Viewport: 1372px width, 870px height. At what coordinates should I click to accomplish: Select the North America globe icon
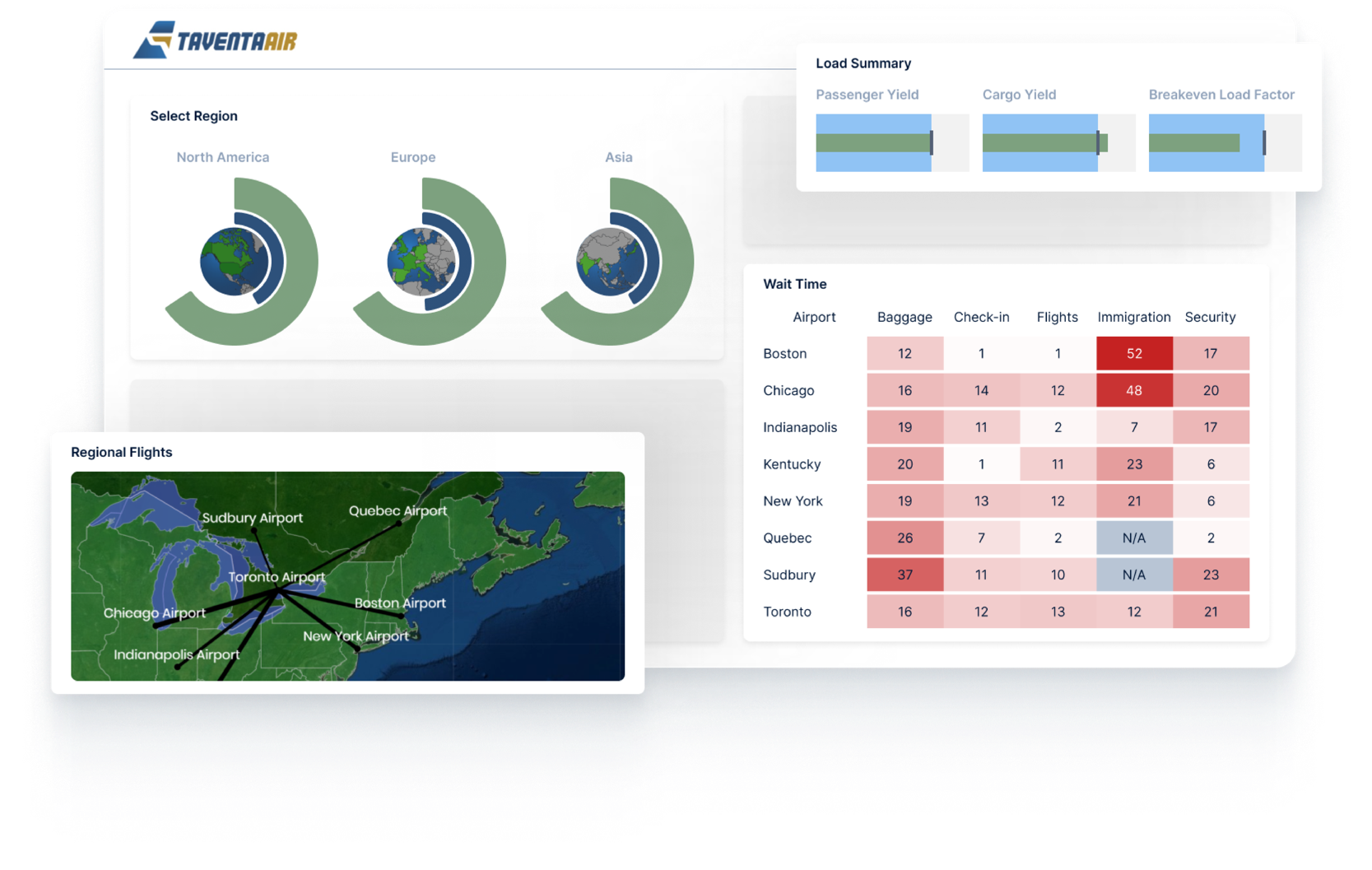(x=234, y=262)
